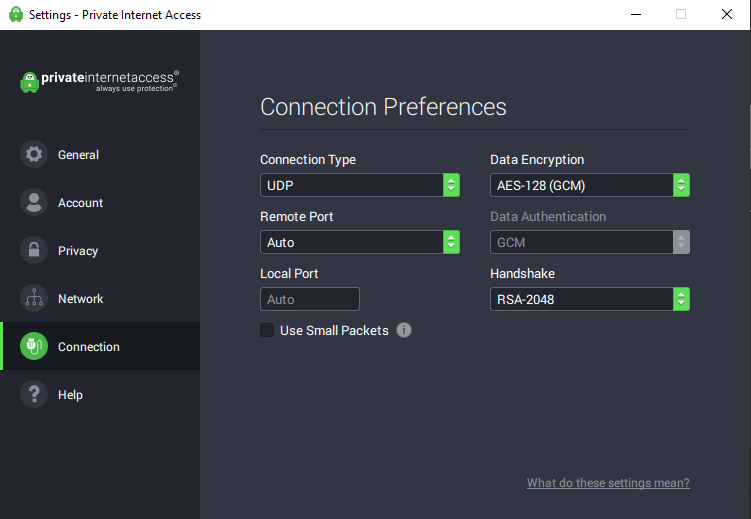Click the General gear icon
Viewport: 751px width, 519px height.
click(34, 154)
